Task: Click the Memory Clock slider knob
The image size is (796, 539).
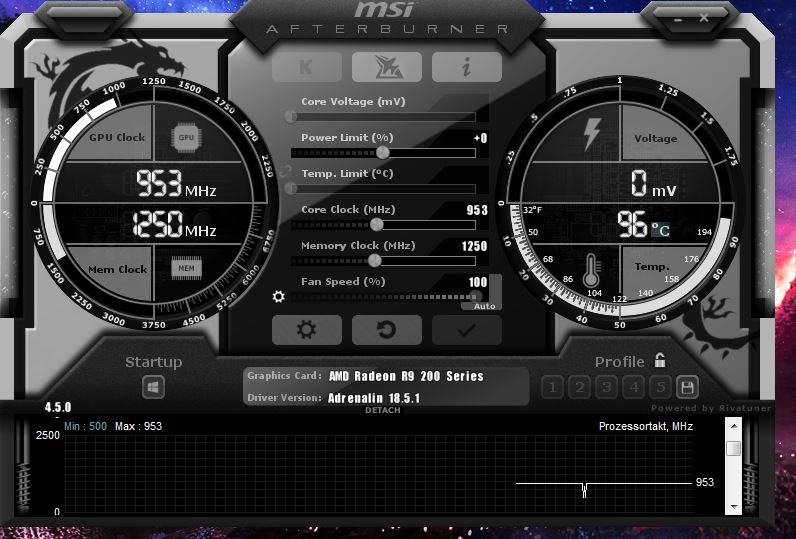Action: tap(375, 260)
